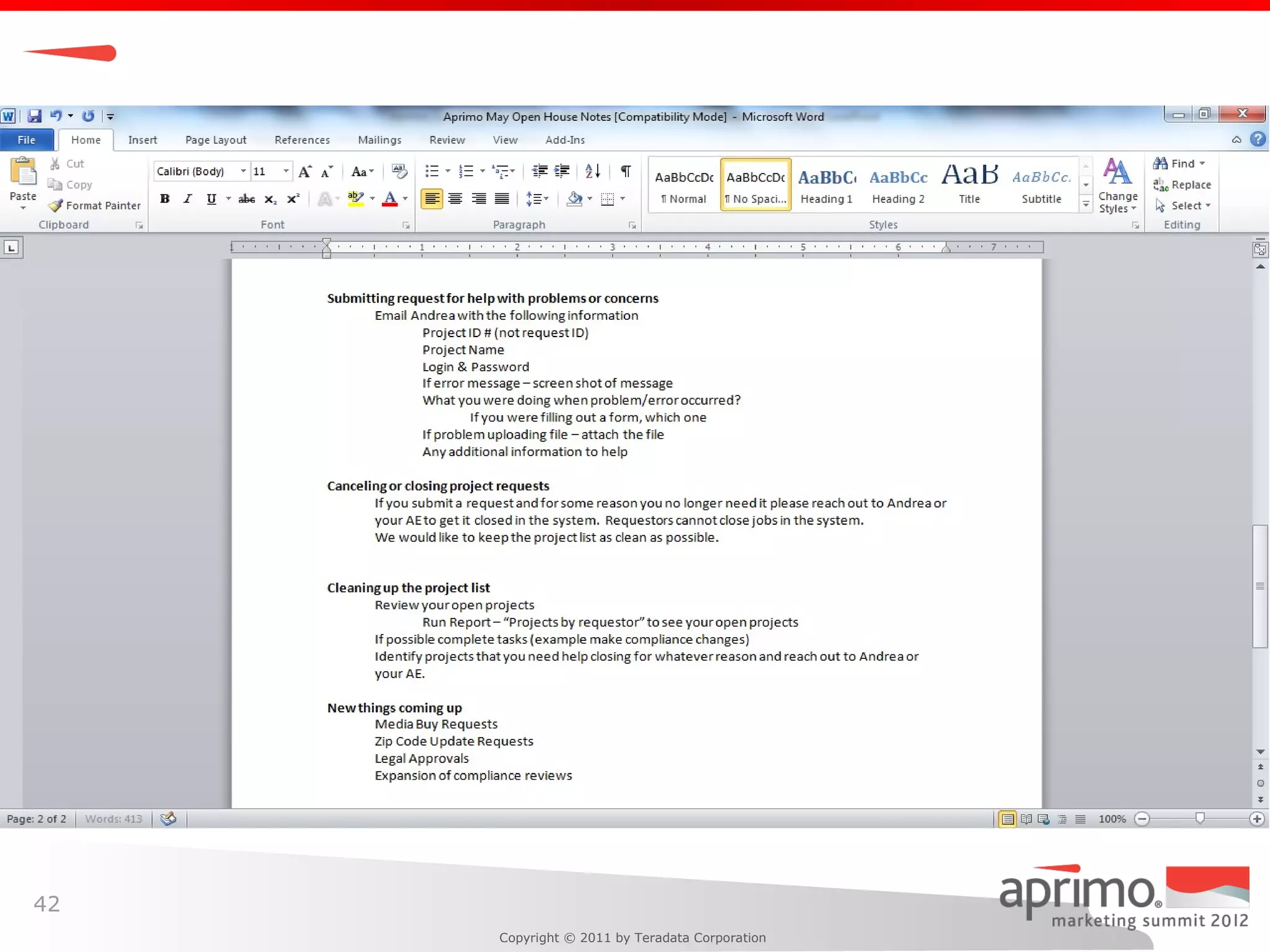This screenshot has width=1270, height=952.
Task: Switch to the Page Layout tab
Action: pyautogui.click(x=215, y=140)
